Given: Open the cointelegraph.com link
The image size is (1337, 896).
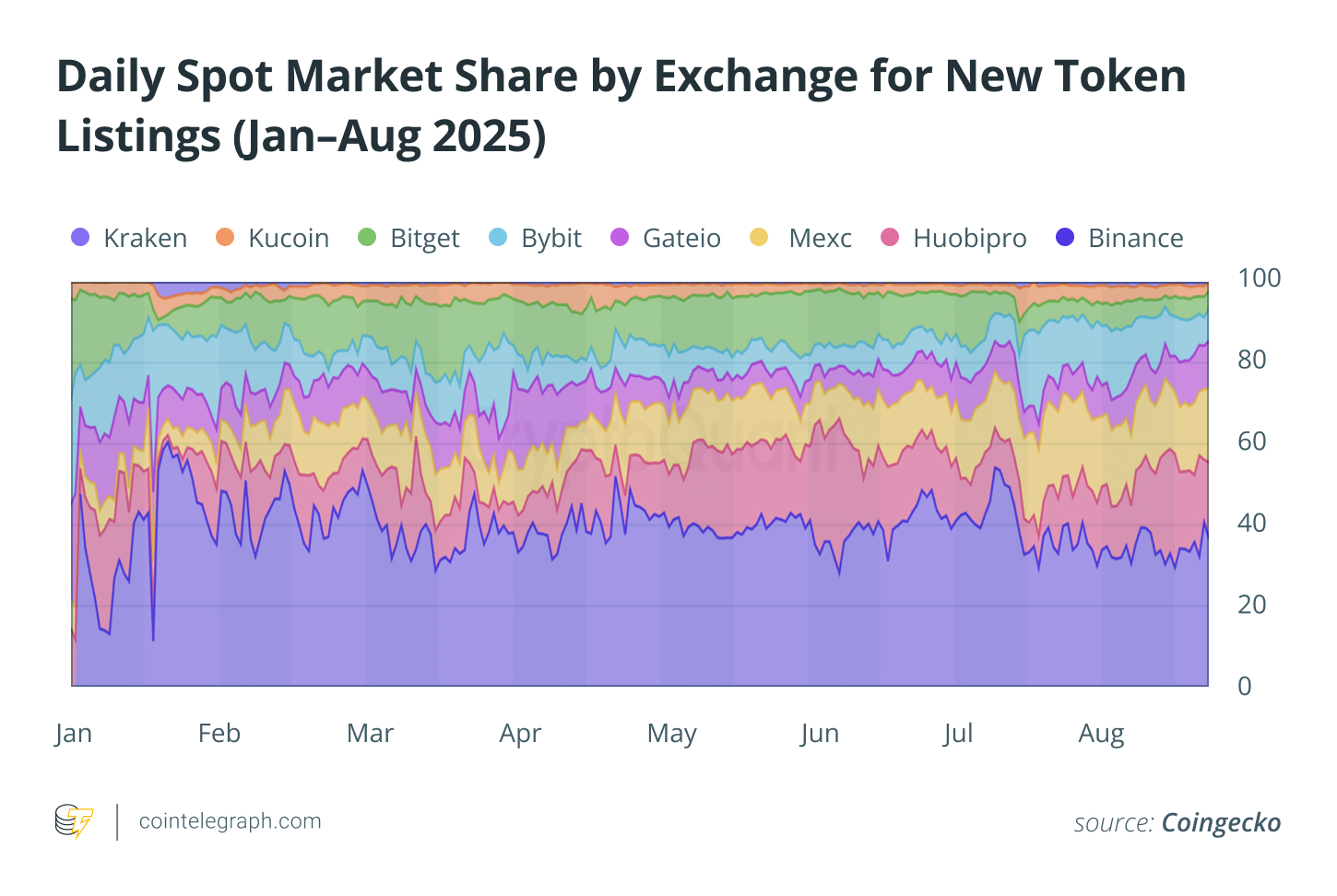Looking at the screenshot, I should [x=230, y=821].
